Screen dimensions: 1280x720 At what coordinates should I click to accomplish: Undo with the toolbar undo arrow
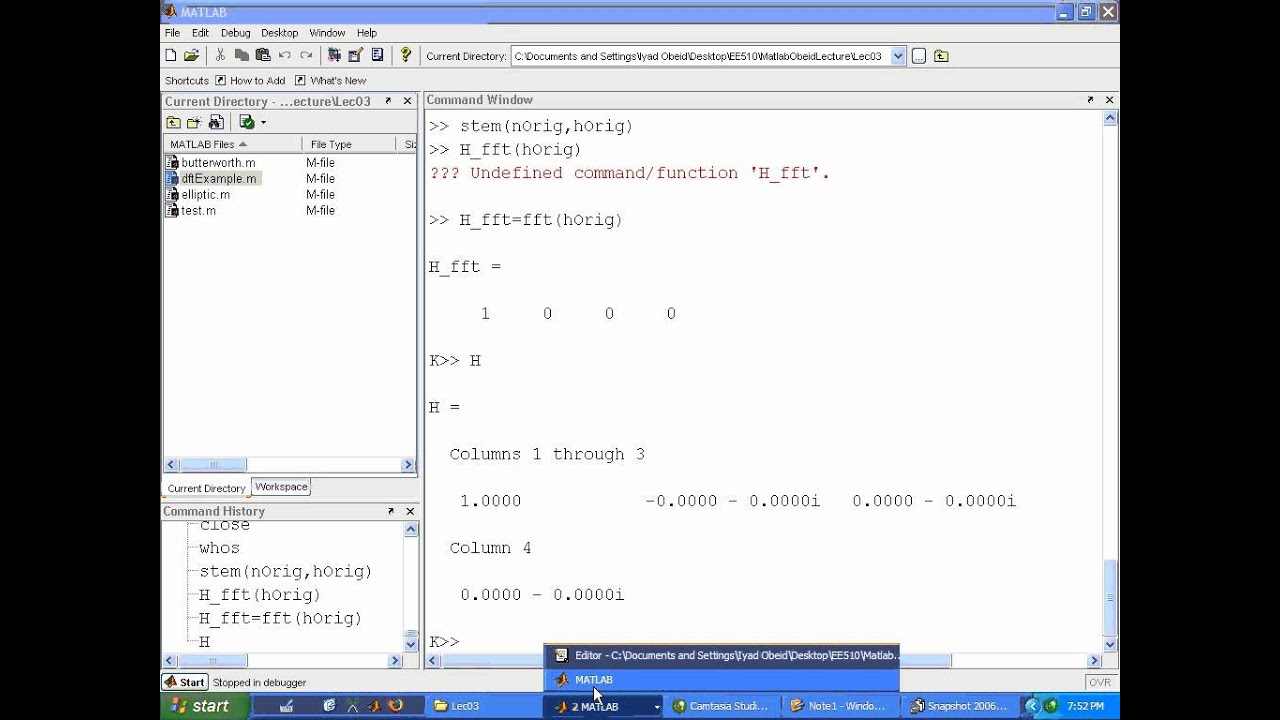coord(285,56)
